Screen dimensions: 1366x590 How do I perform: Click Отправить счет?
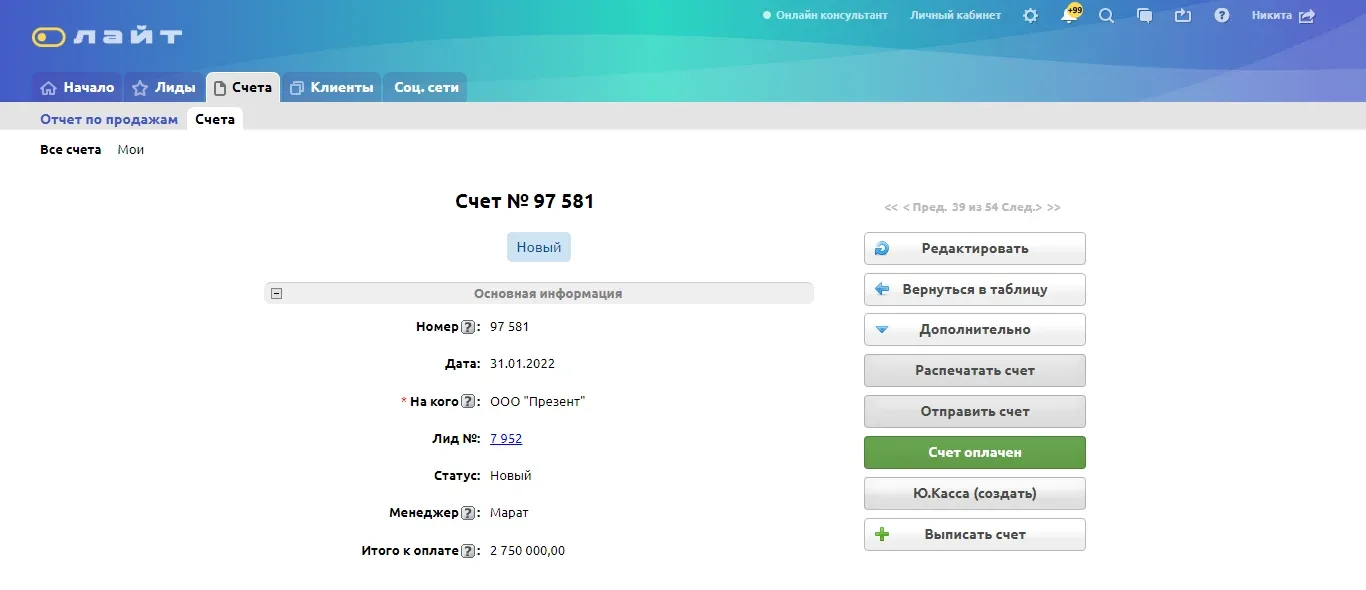tap(975, 412)
